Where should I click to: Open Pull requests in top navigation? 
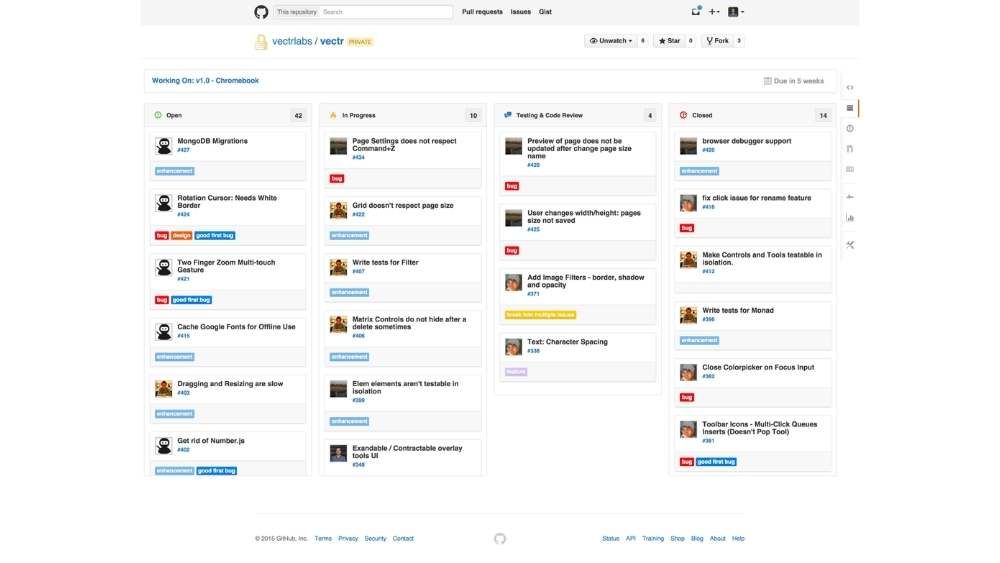[x=482, y=12]
